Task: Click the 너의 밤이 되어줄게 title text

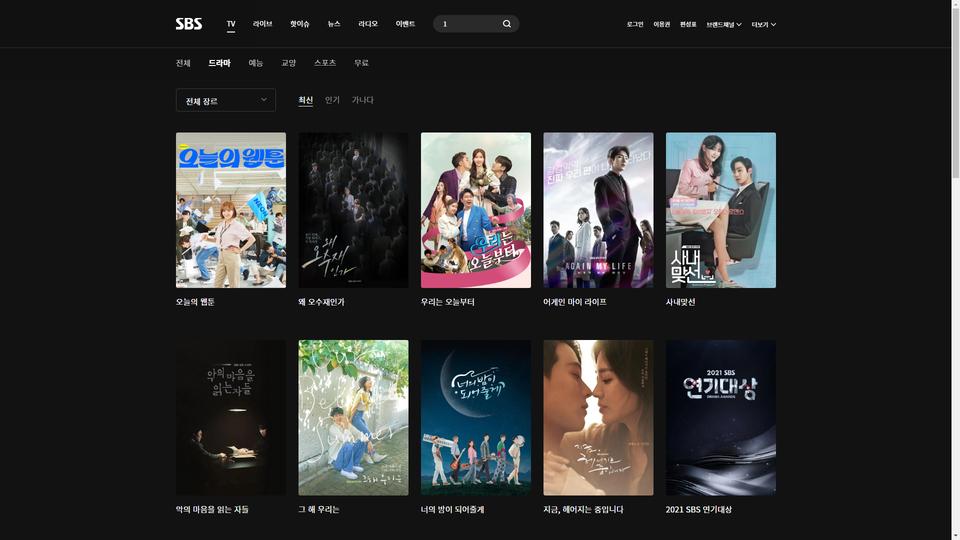Action: (x=452, y=509)
